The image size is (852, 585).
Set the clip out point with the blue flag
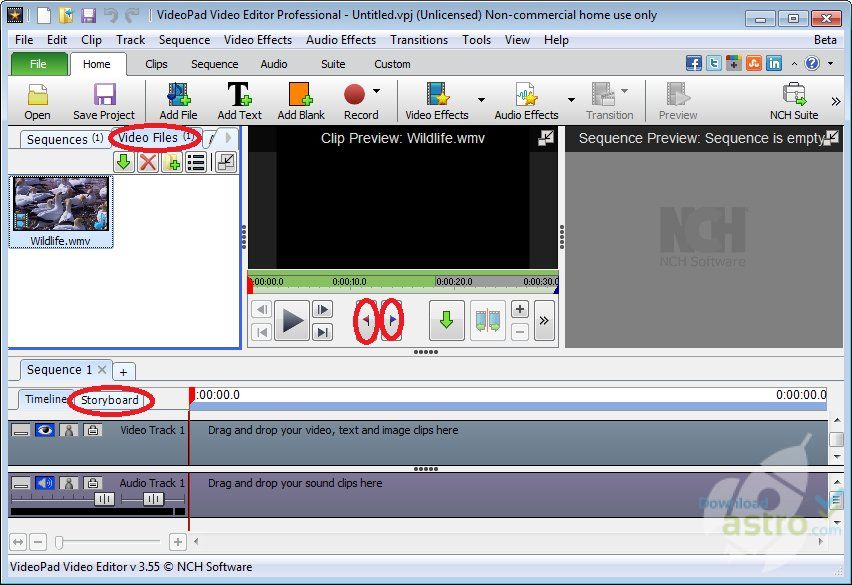[x=392, y=320]
